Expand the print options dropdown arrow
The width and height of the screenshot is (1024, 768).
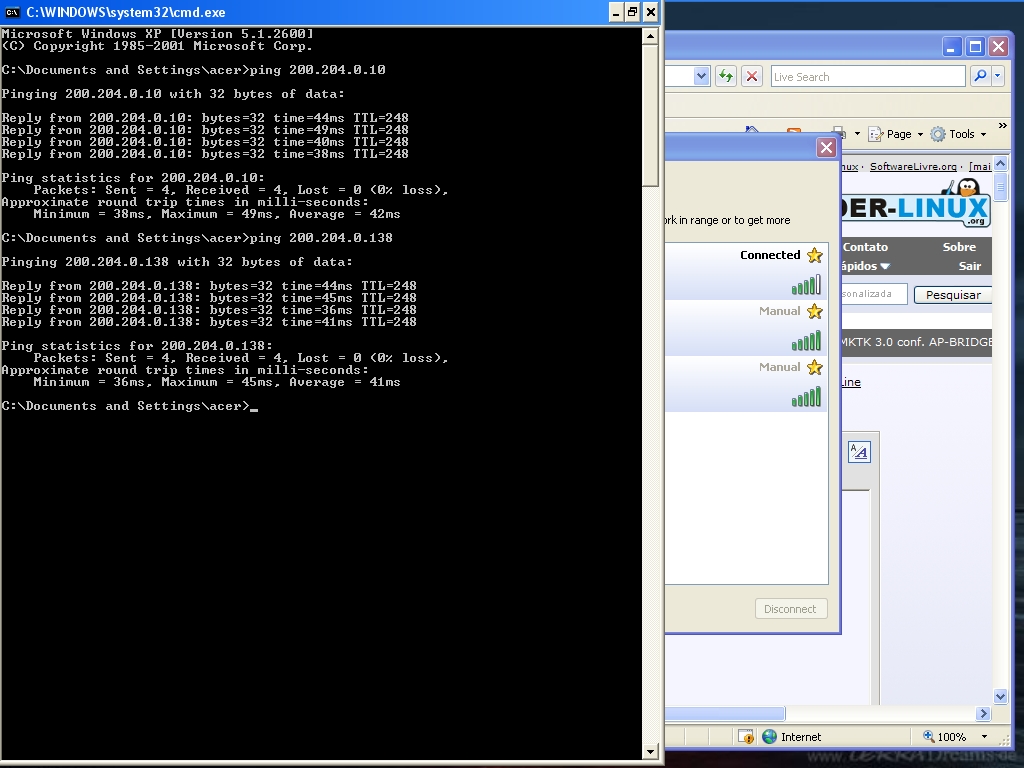pyautogui.click(x=857, y=134)
